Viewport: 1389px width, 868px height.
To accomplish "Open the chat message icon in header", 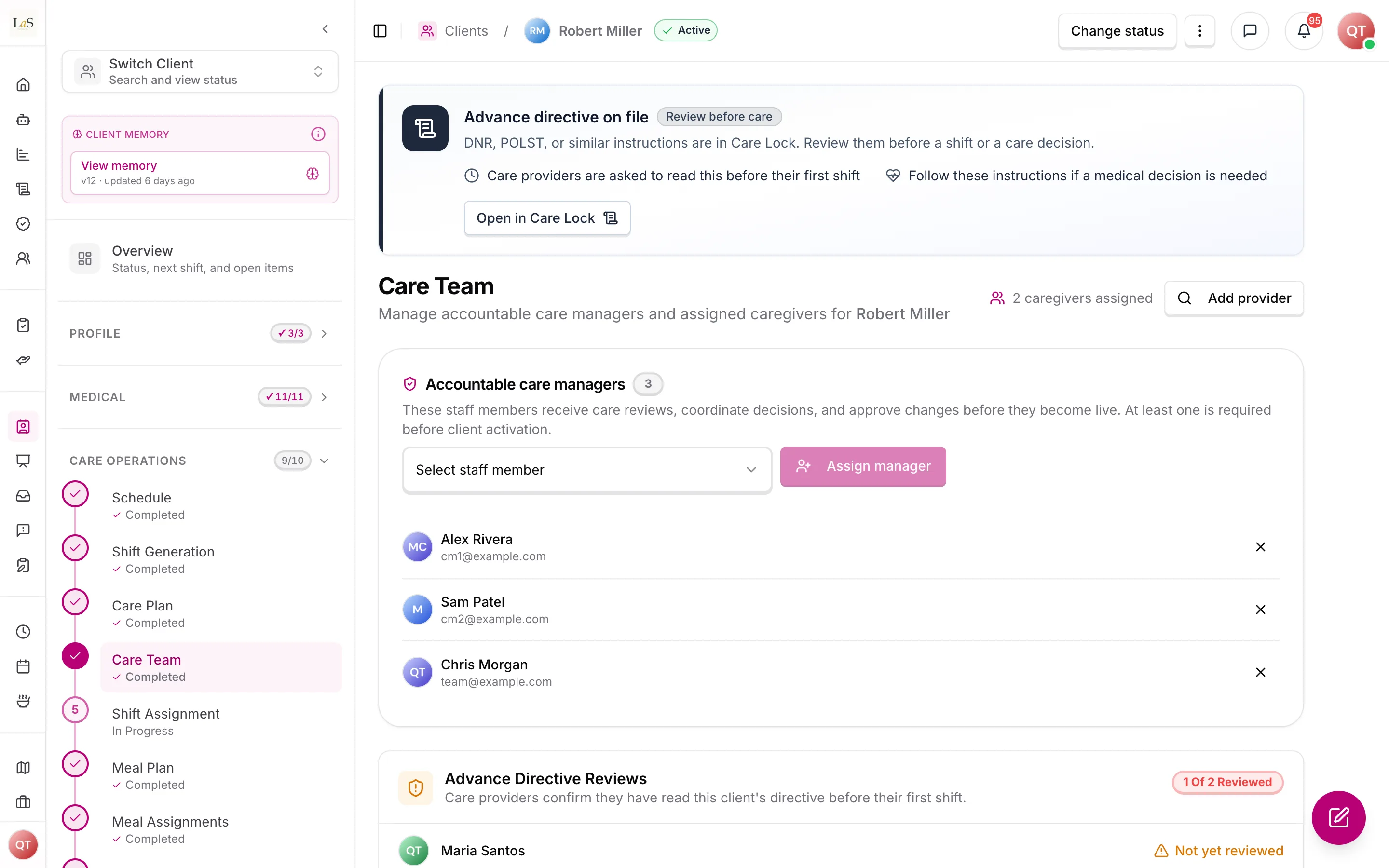I will (x=1250, y=30).
